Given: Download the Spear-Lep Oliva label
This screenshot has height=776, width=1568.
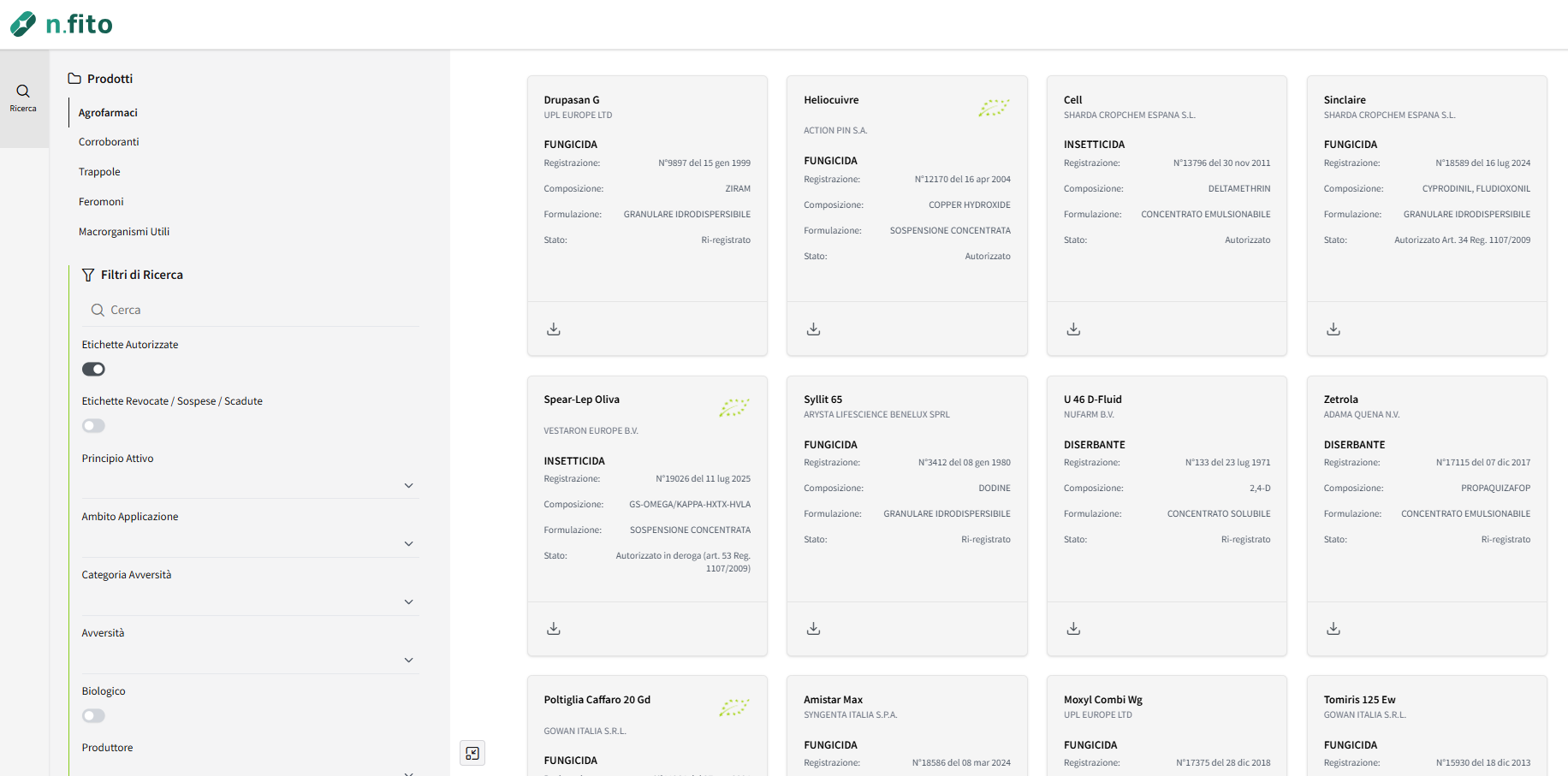Looking at the screenshot, I should (x=554, y=628).
